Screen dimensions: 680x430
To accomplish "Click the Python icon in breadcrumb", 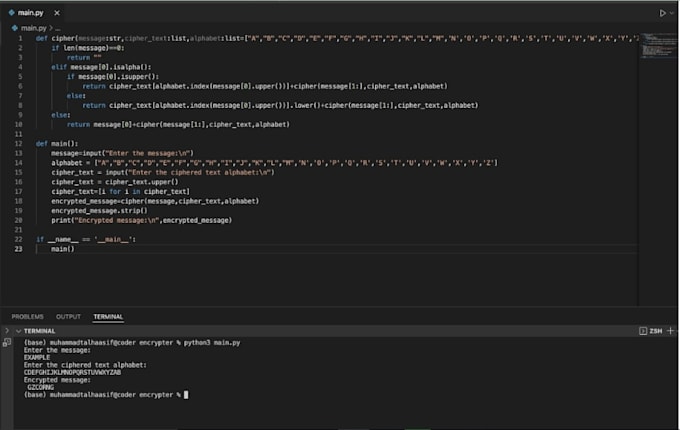I will pos(15,28).
